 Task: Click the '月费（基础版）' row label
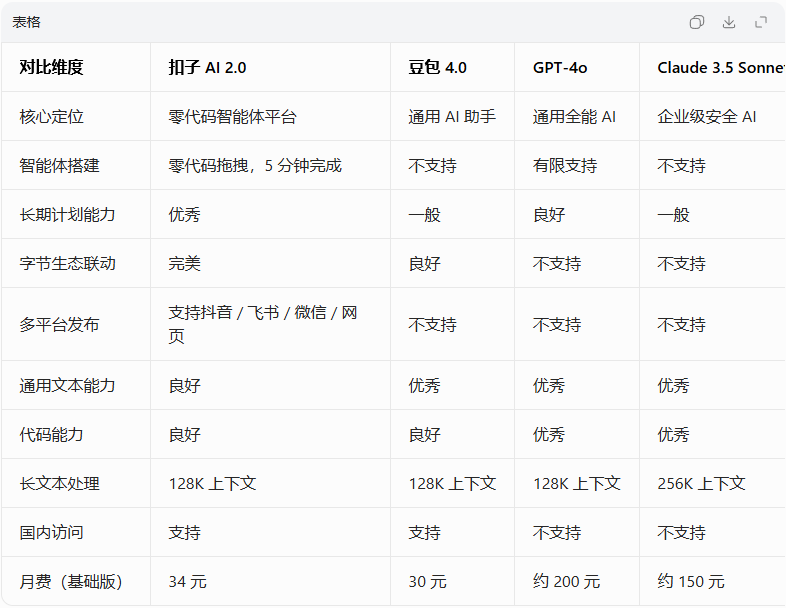pos(71,581)
